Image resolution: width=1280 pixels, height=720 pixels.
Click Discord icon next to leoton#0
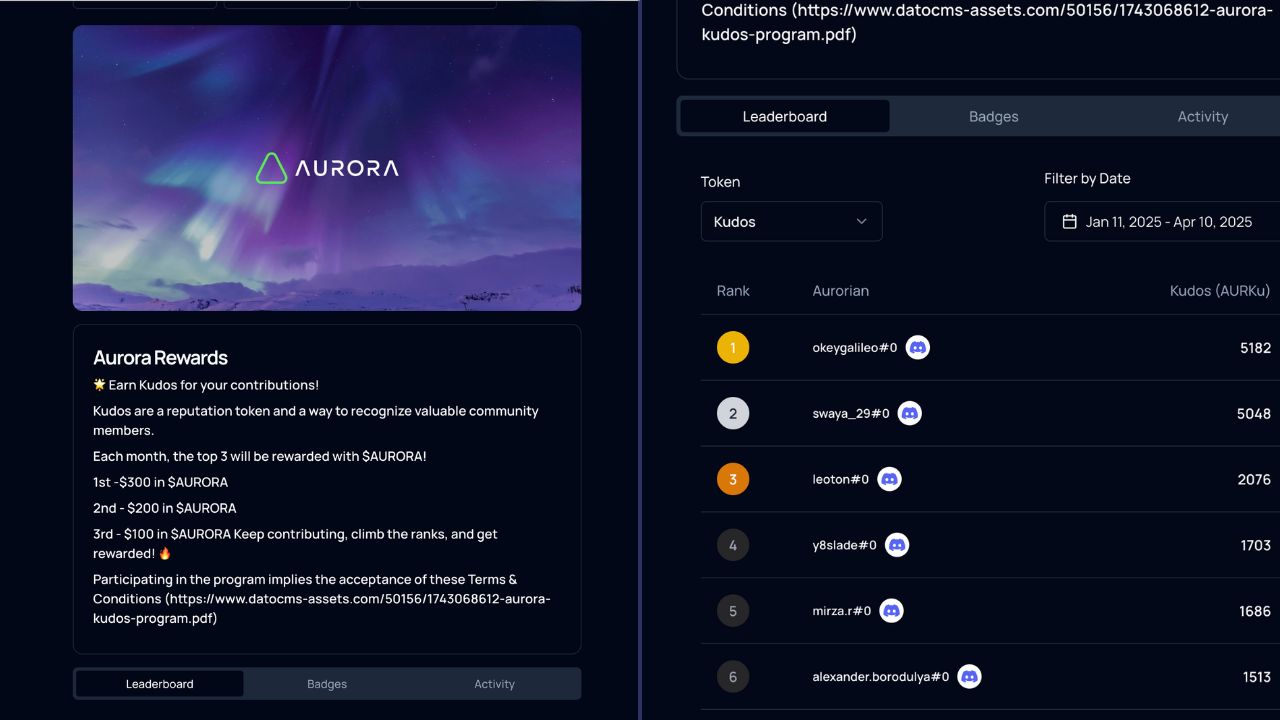(889, 479)
